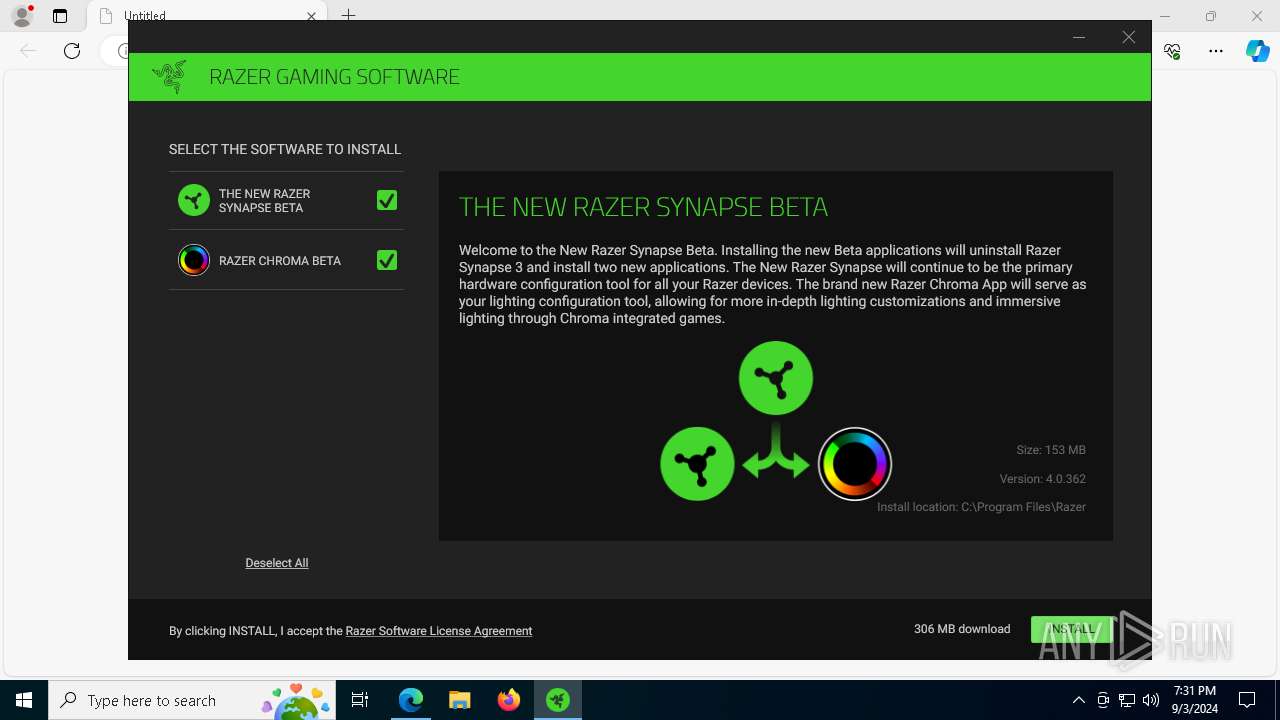Click the Version: 4.0.362 text

(x=1042, y=479)
